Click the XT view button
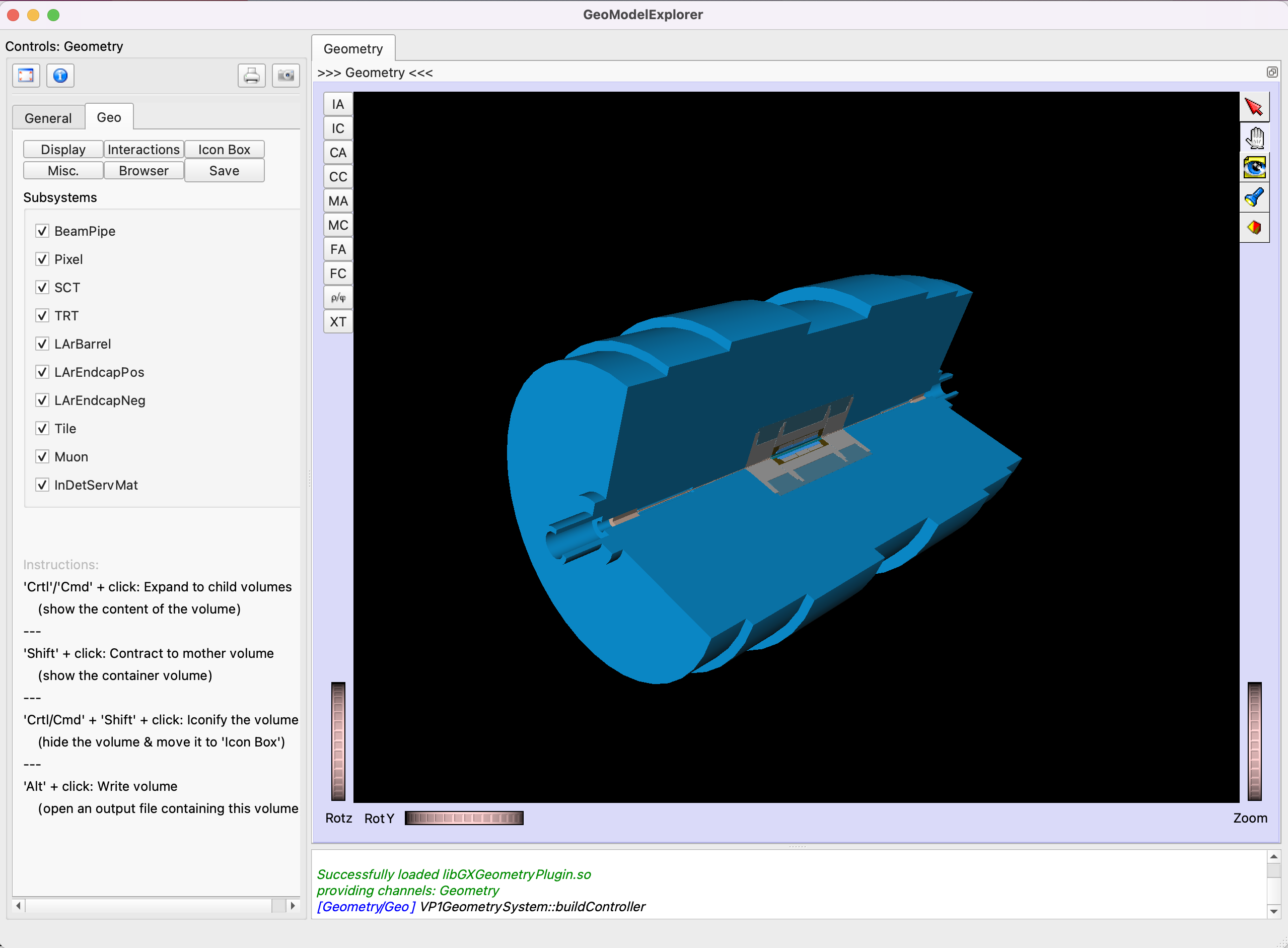 click(x=338, y=321)
